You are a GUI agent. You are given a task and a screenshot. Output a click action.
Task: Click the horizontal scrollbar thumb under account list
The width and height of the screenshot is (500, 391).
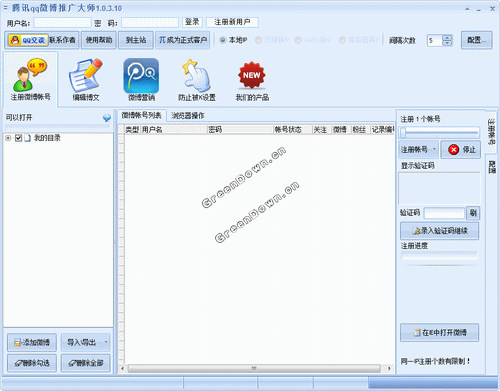click(254, 368)
